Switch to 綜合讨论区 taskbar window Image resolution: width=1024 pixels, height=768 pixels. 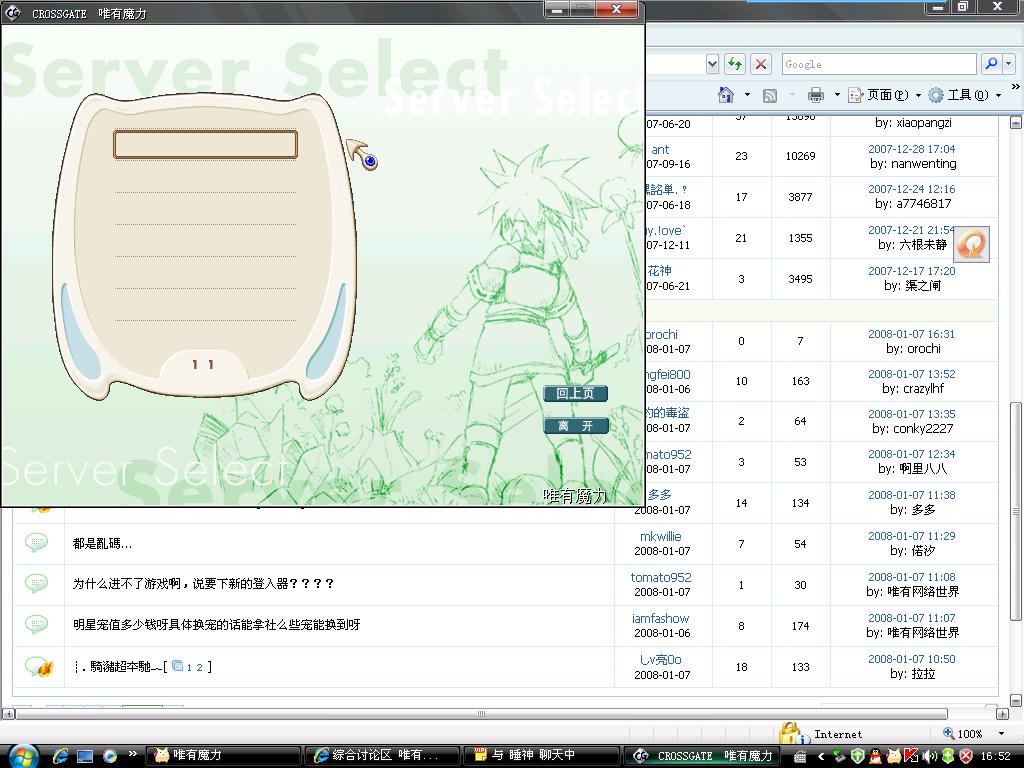(x=383, y=756)
